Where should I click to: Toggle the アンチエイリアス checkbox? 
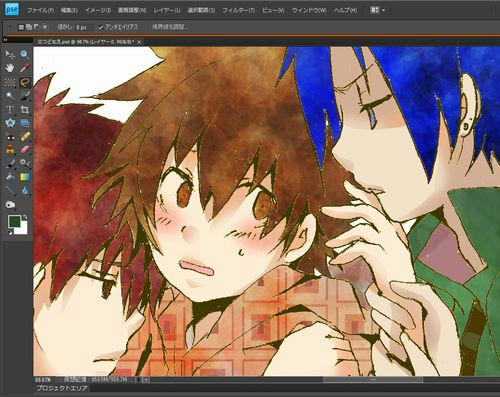click(x=101, y=27)
